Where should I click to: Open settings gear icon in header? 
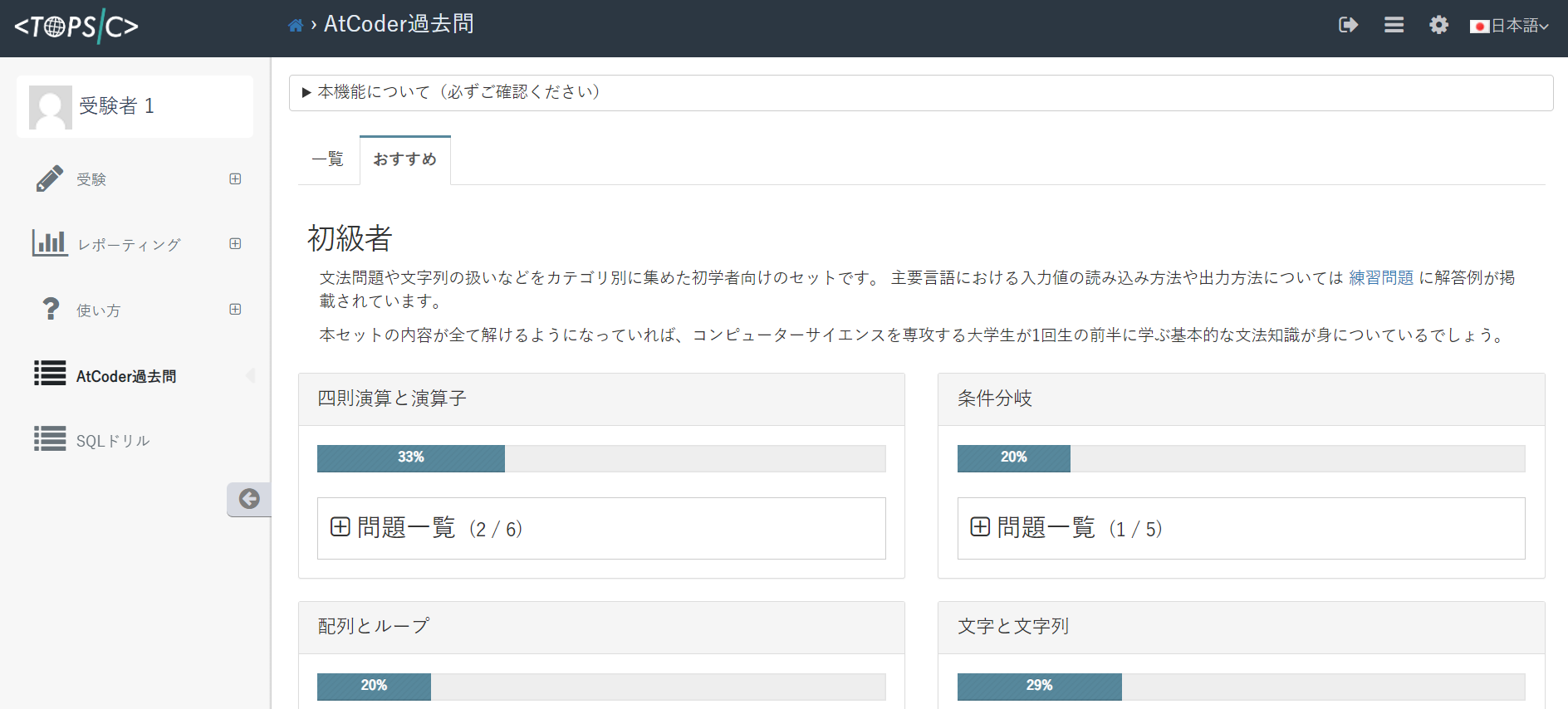click(1438, 25)
